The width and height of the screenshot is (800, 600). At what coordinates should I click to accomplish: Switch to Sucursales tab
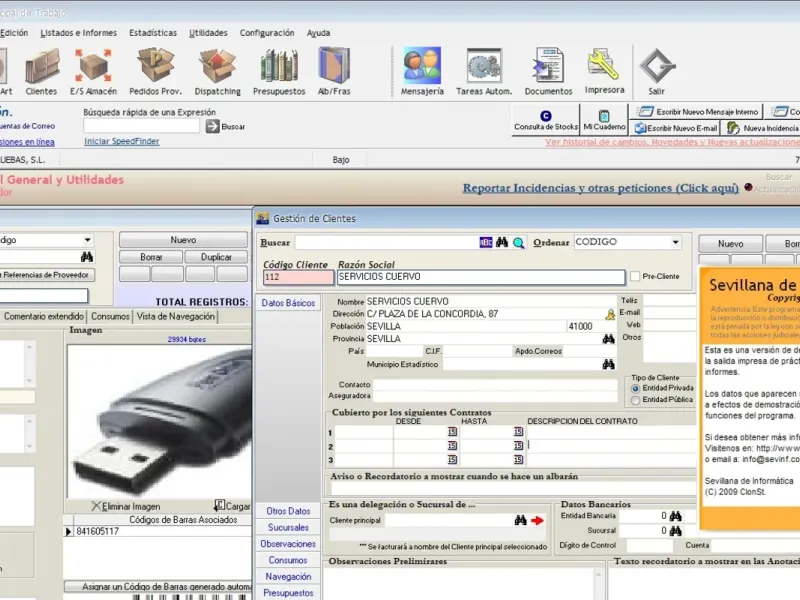click(x=288, y=527)
